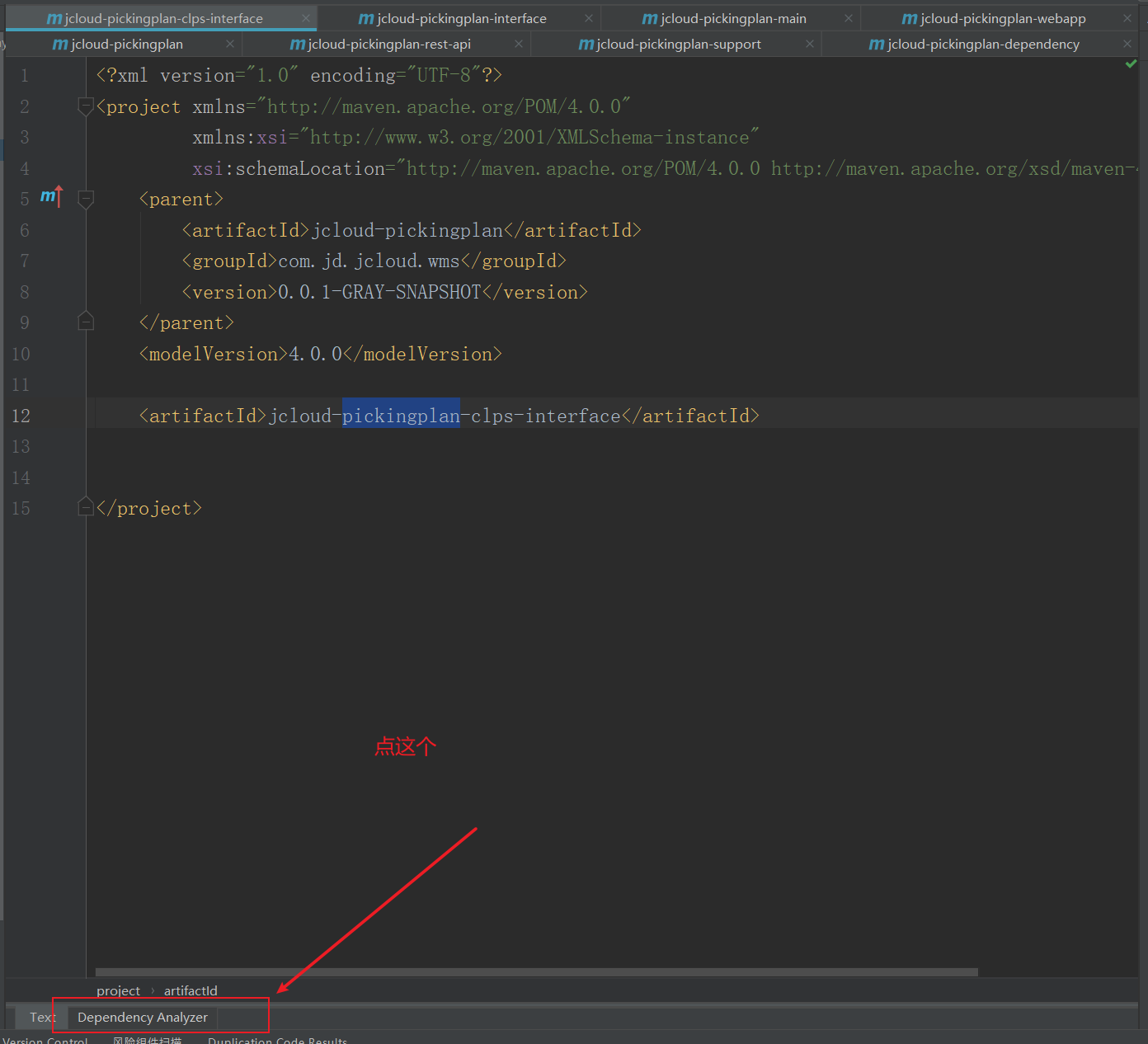
Task: Click Maven icon on jcloud-pickingplan tab
Action: click(60, 45)
